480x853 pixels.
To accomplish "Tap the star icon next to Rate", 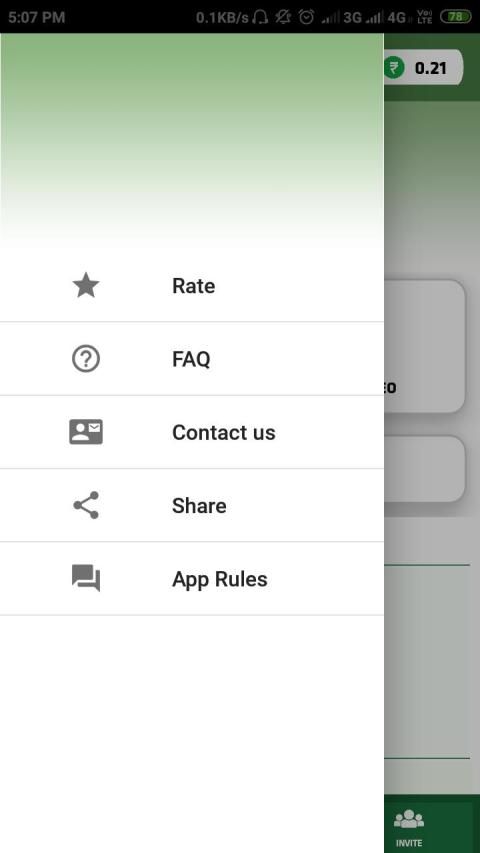I will click(x=86, y=286).
